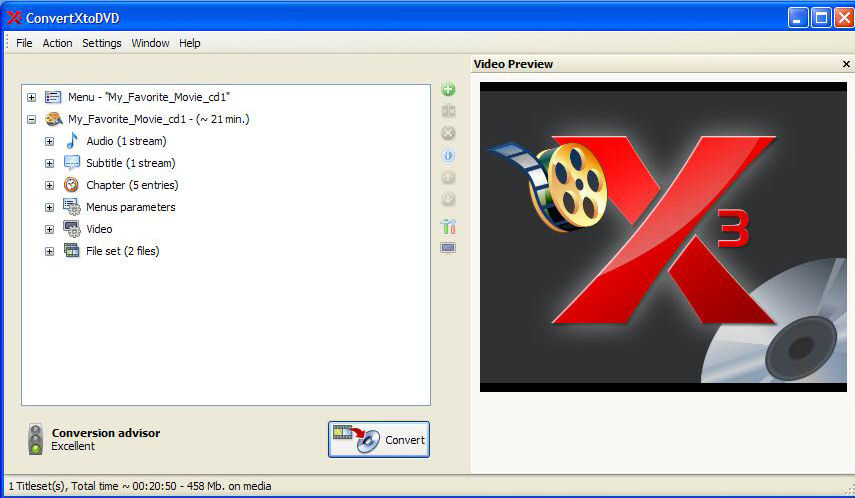The height and width of the screenshot is (498, 855).
Task: Click the traffic light advisor icon
Action: tap(36, 439)
